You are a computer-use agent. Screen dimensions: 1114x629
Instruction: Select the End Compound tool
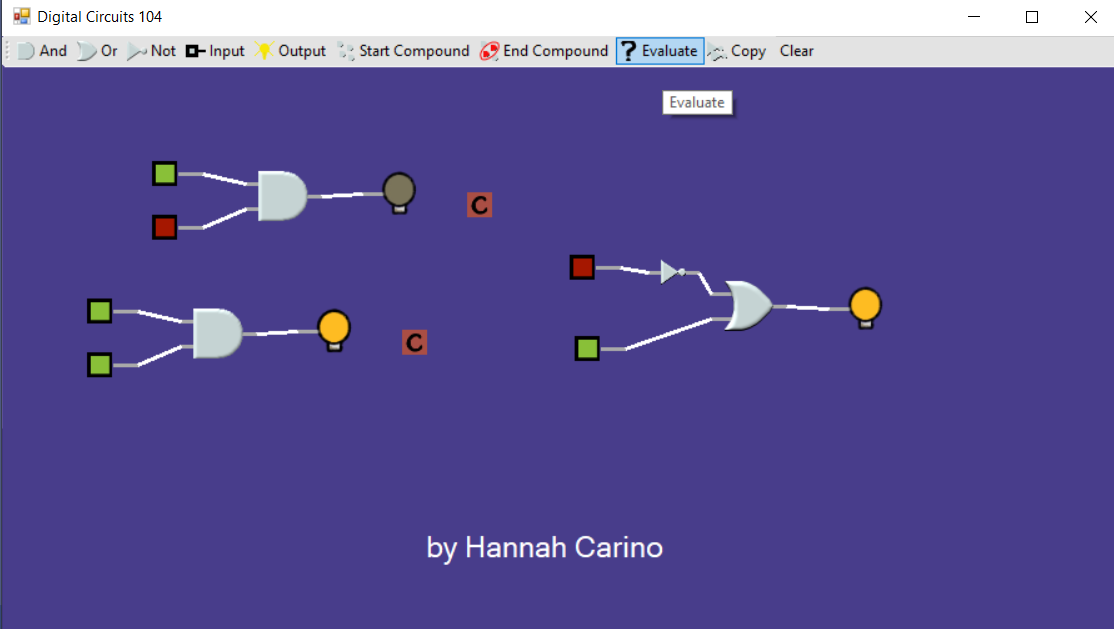(544, 51)
